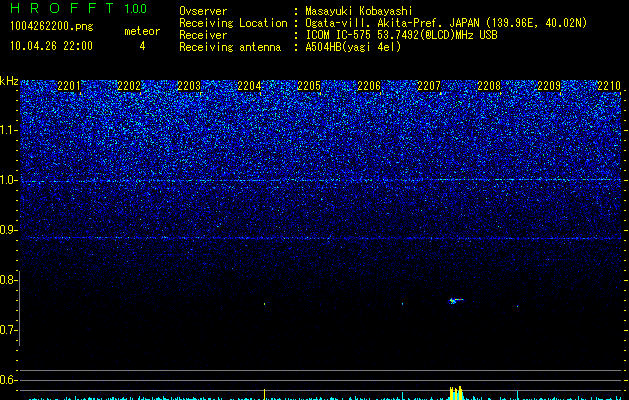Click the 2202 time marker
The width and height of the screenshot is (629, 400).
click(x=129, y=85)
